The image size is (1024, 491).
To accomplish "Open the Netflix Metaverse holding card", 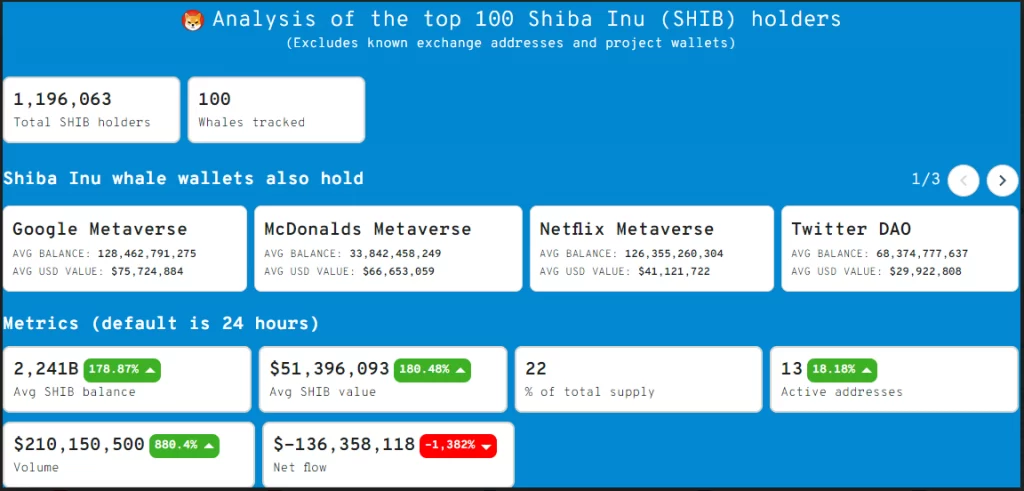I will coord(652,249).
